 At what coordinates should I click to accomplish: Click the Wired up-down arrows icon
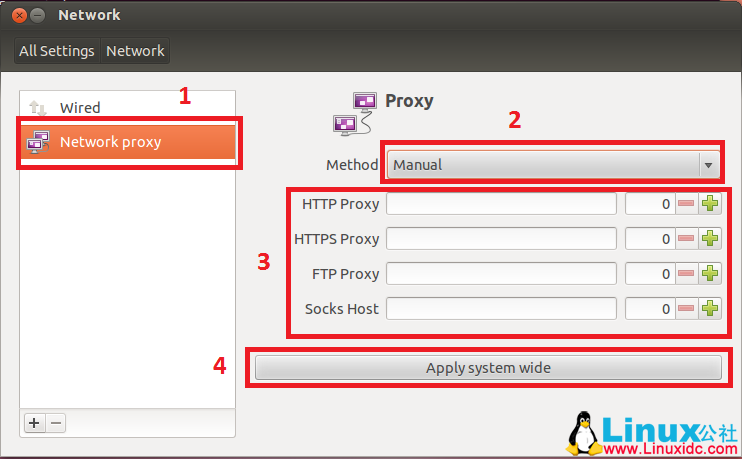38,108
